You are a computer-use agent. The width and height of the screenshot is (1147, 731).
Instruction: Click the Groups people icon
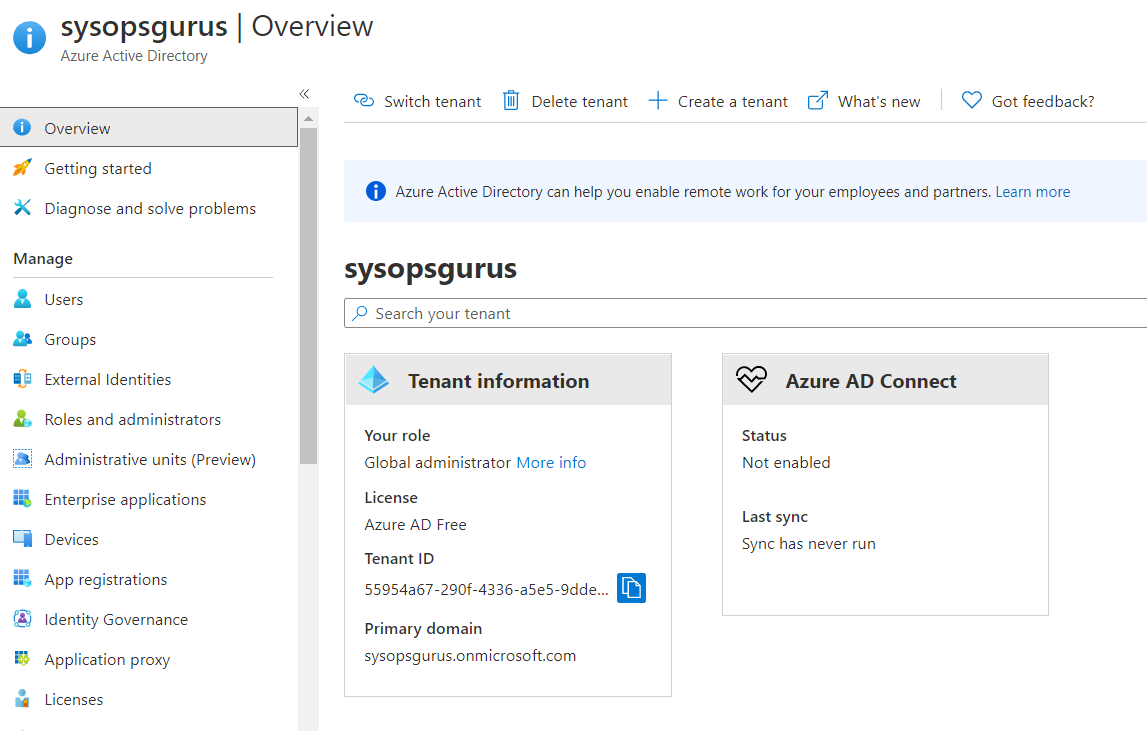pos(23,339)
